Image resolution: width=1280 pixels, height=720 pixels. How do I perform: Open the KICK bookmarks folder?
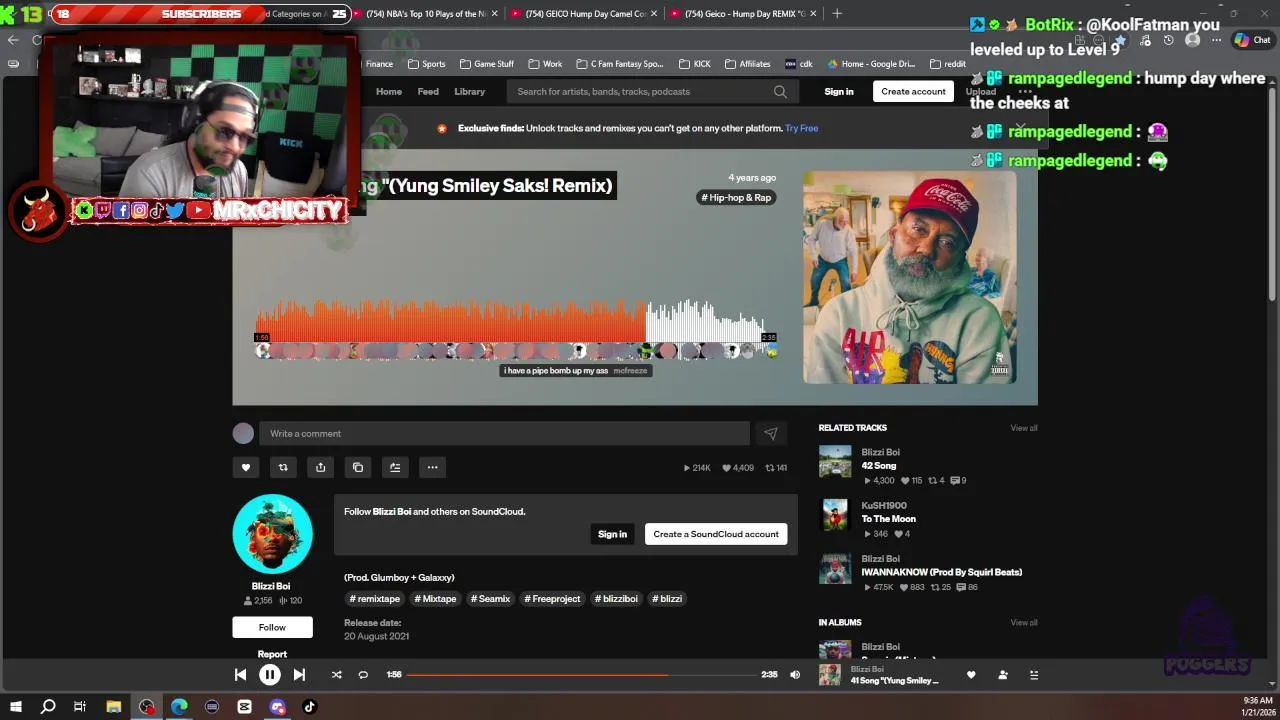coord(694,64)
